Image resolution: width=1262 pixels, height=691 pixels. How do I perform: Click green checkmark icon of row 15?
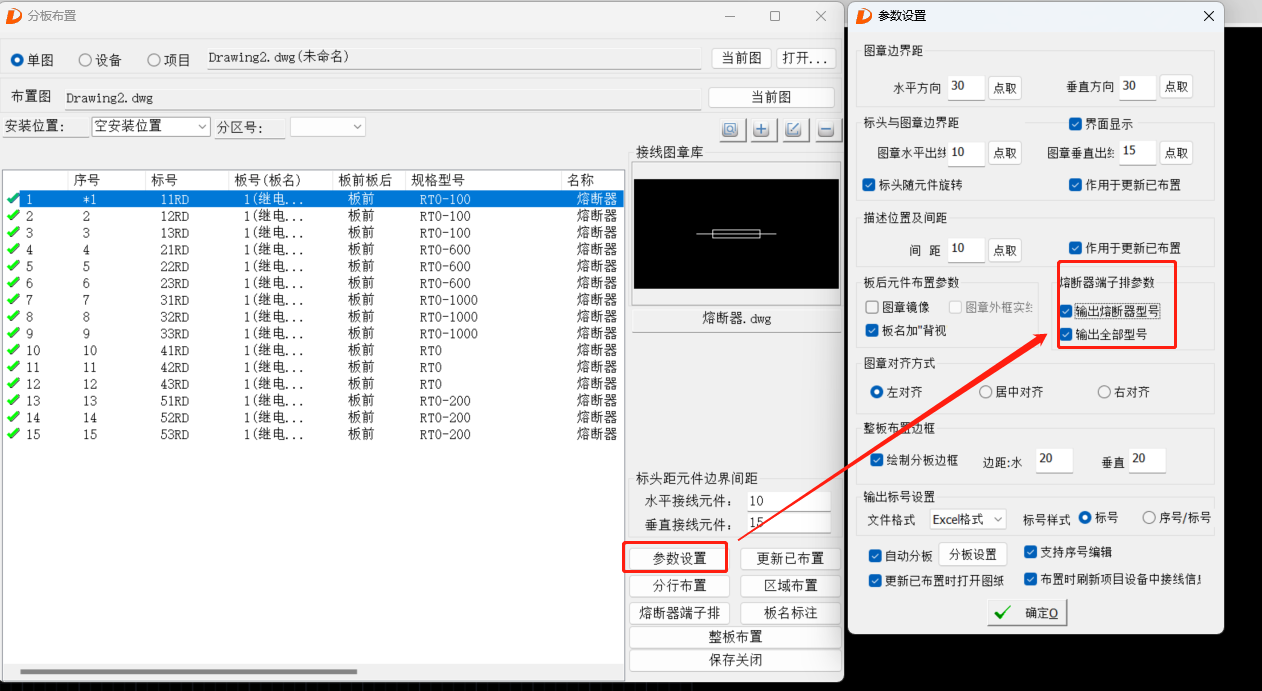pos(13,434)
